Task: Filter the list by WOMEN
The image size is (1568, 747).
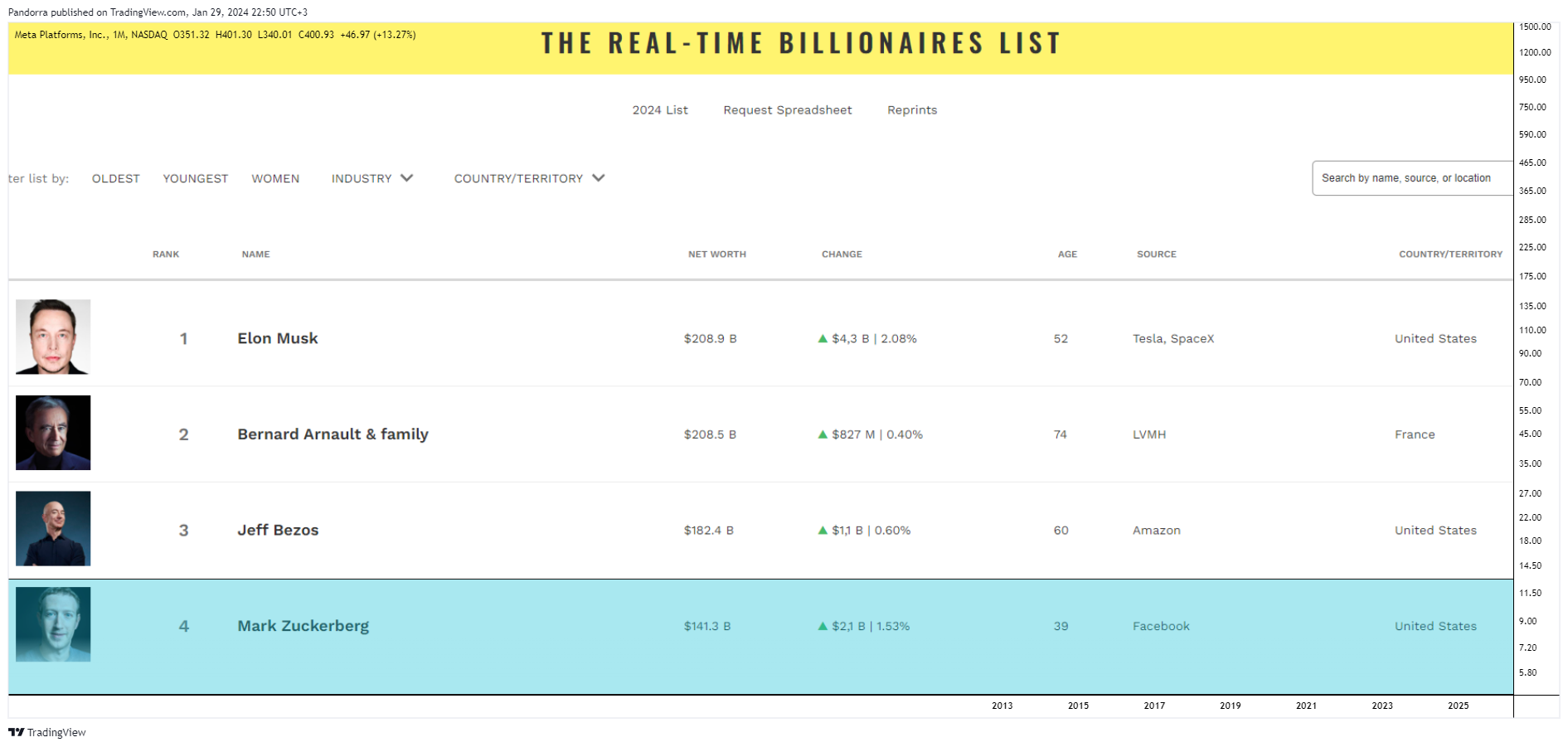Action: tap(275, 178)
